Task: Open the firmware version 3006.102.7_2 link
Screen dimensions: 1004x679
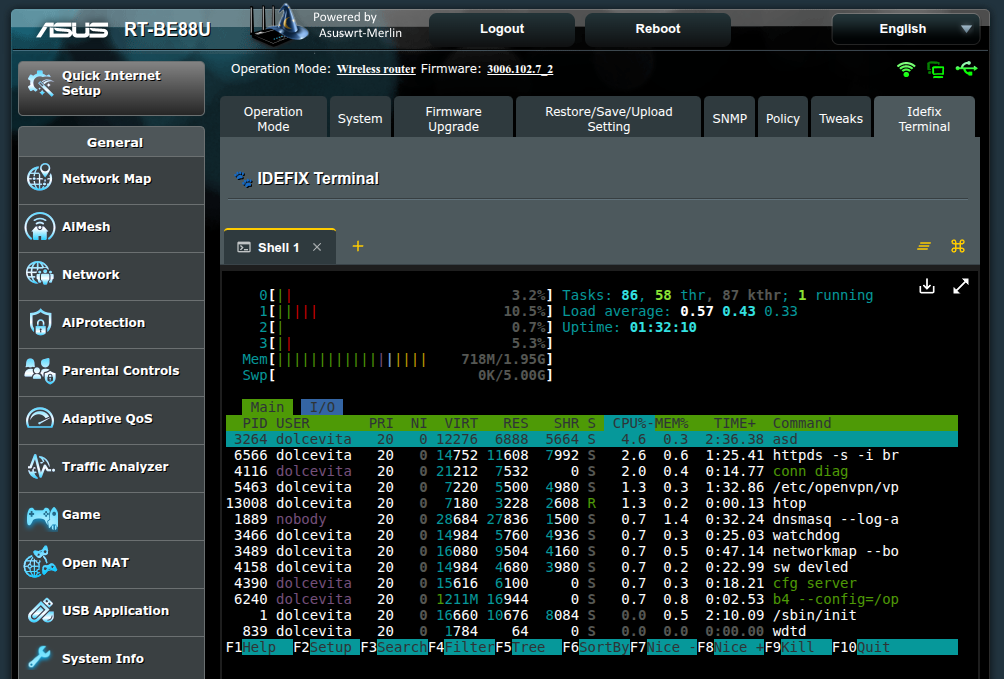Action: pos(519,70)
